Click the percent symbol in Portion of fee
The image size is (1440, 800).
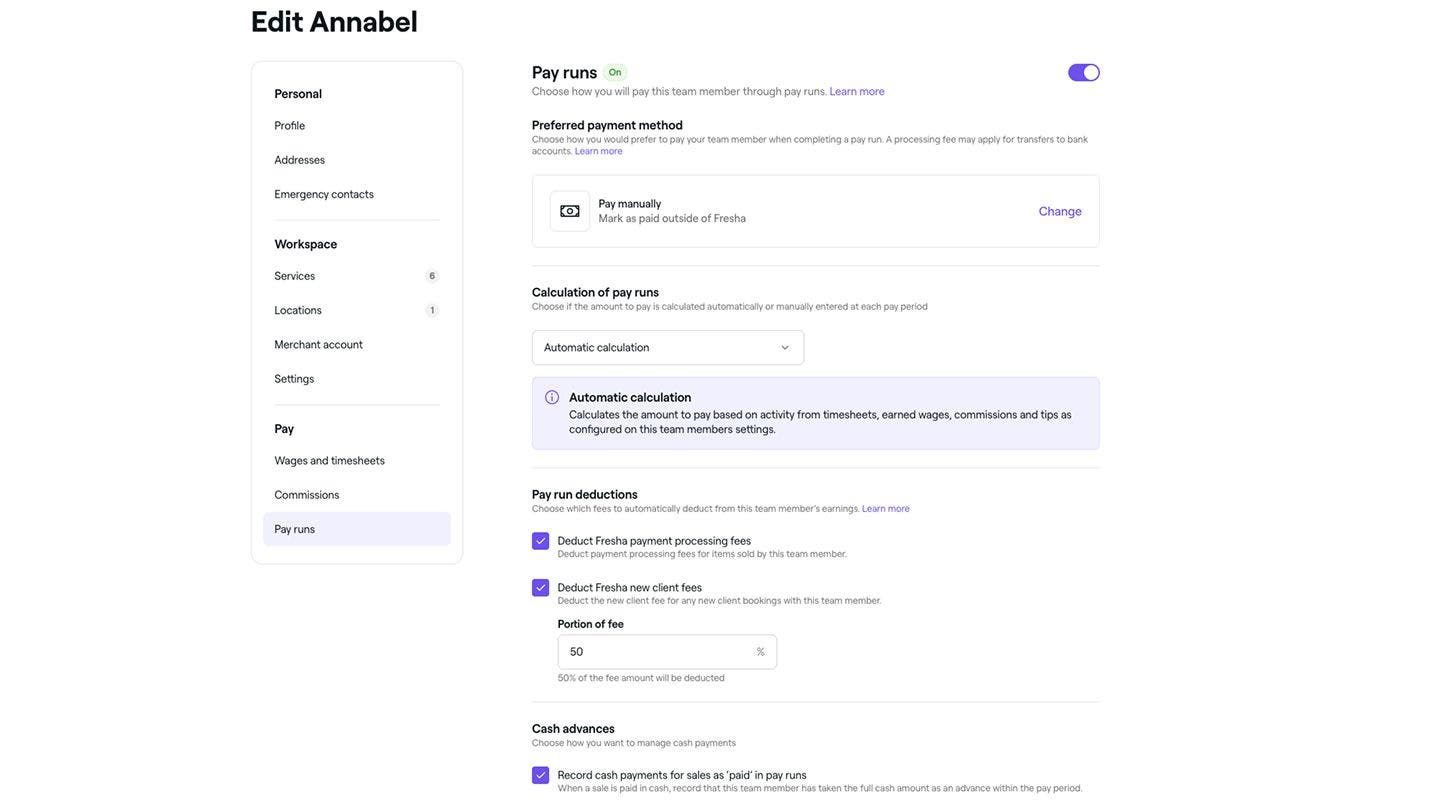point(760,652)
